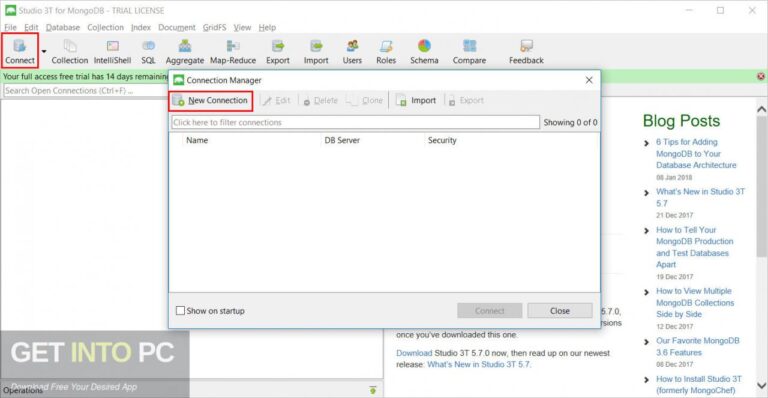Image resolution: width=768 pixels, height=398 pixels.
Task: Enable Show on startup checkbox
Action: (180, 310)
